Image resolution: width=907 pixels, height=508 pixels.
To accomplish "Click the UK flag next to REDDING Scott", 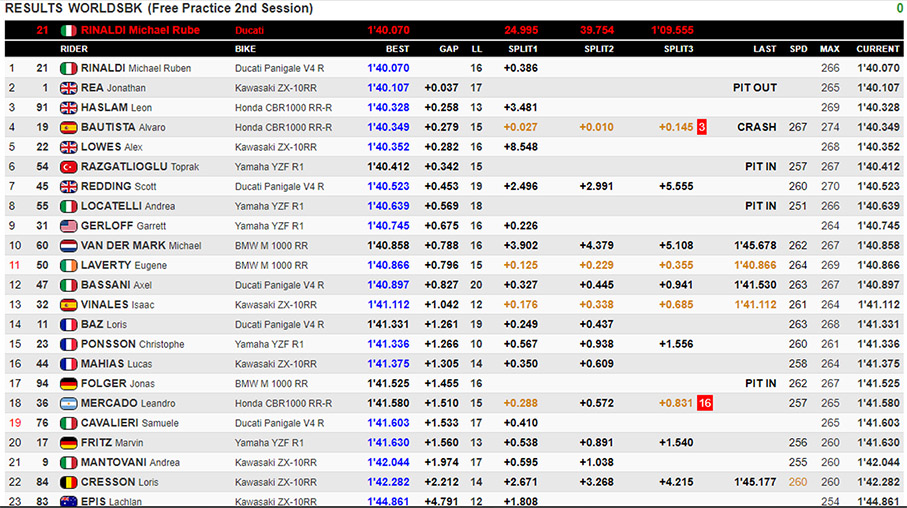I will pos(68,186).
